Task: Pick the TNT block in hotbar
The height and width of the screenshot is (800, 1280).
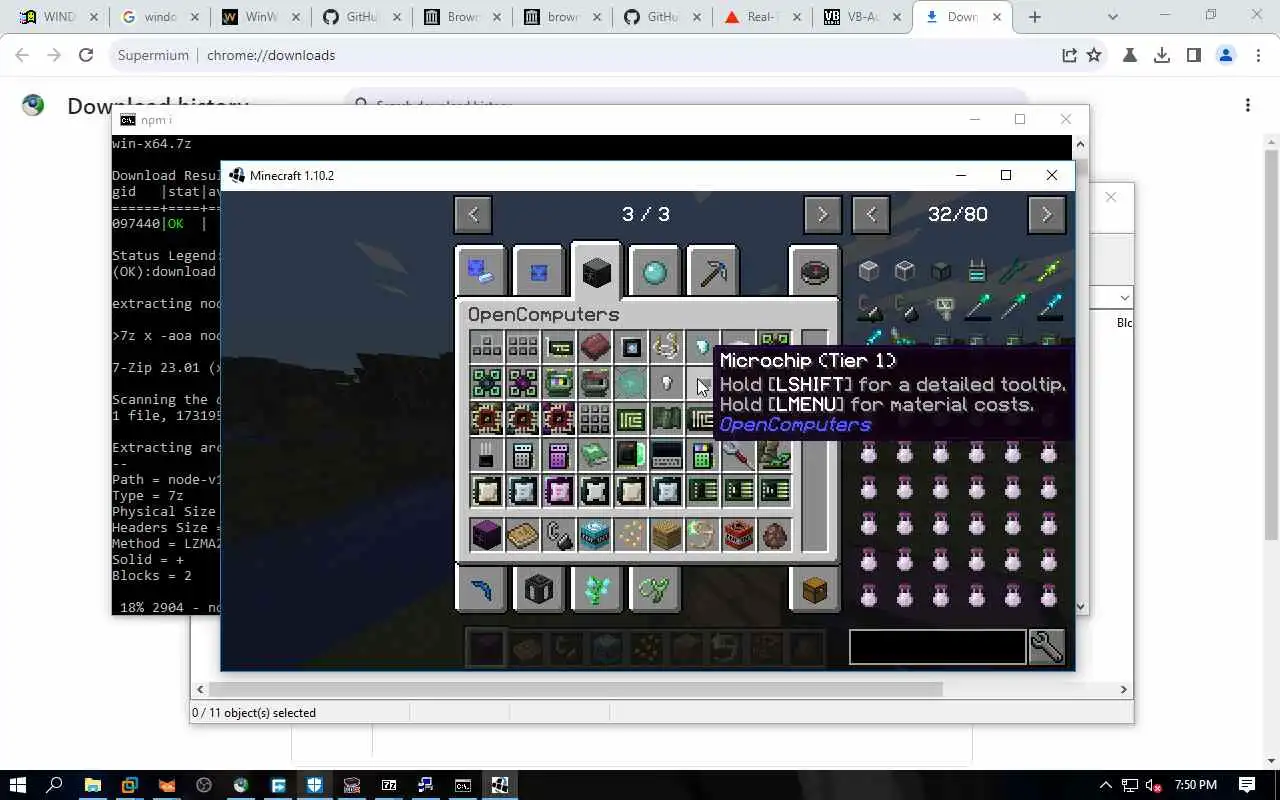Action: point(739,535)
